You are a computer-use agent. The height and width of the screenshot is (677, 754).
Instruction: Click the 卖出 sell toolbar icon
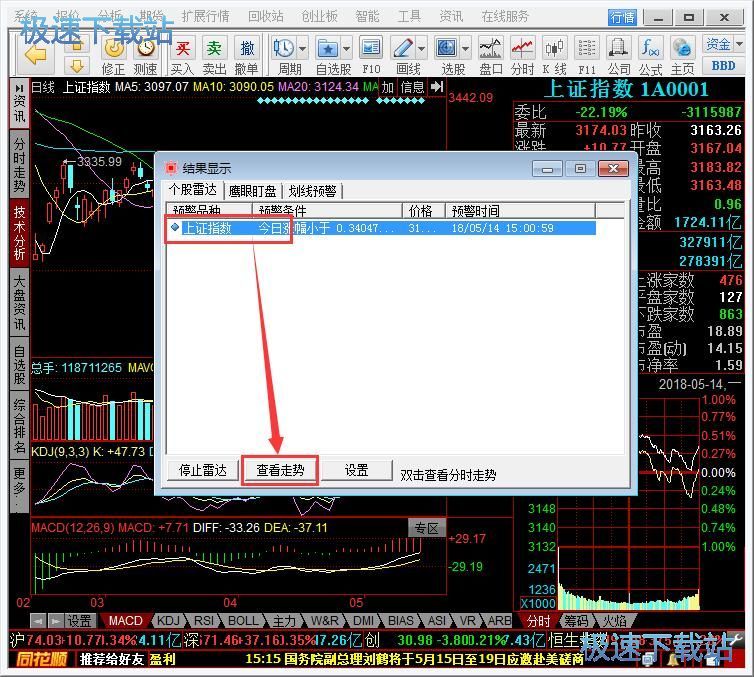(214, 55)
